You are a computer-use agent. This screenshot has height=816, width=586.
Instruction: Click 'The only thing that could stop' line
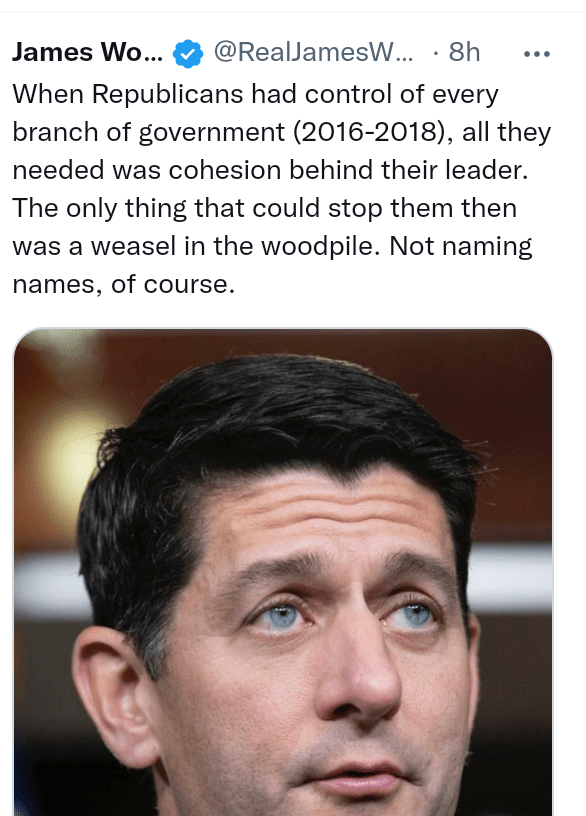264,208
